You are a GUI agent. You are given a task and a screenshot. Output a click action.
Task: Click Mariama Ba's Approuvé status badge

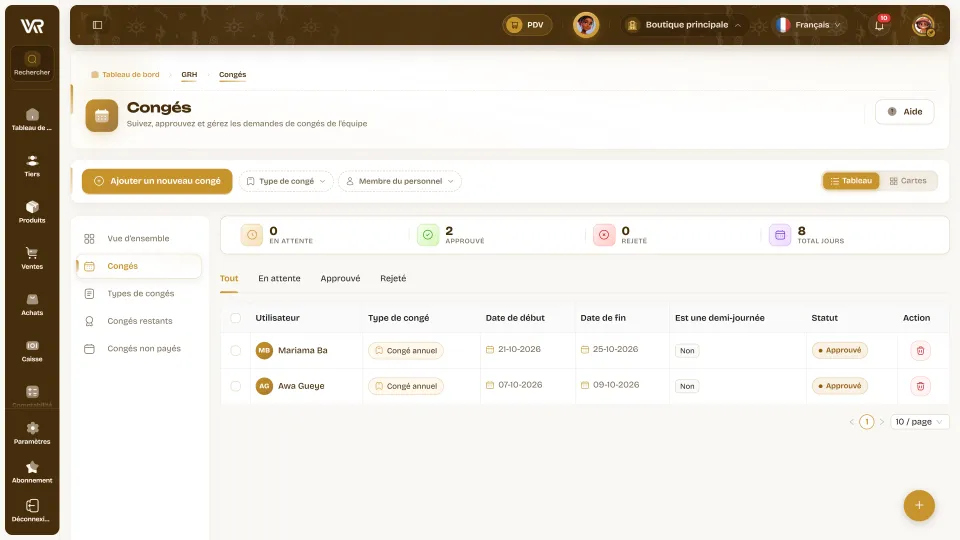(x=839, y=351)
